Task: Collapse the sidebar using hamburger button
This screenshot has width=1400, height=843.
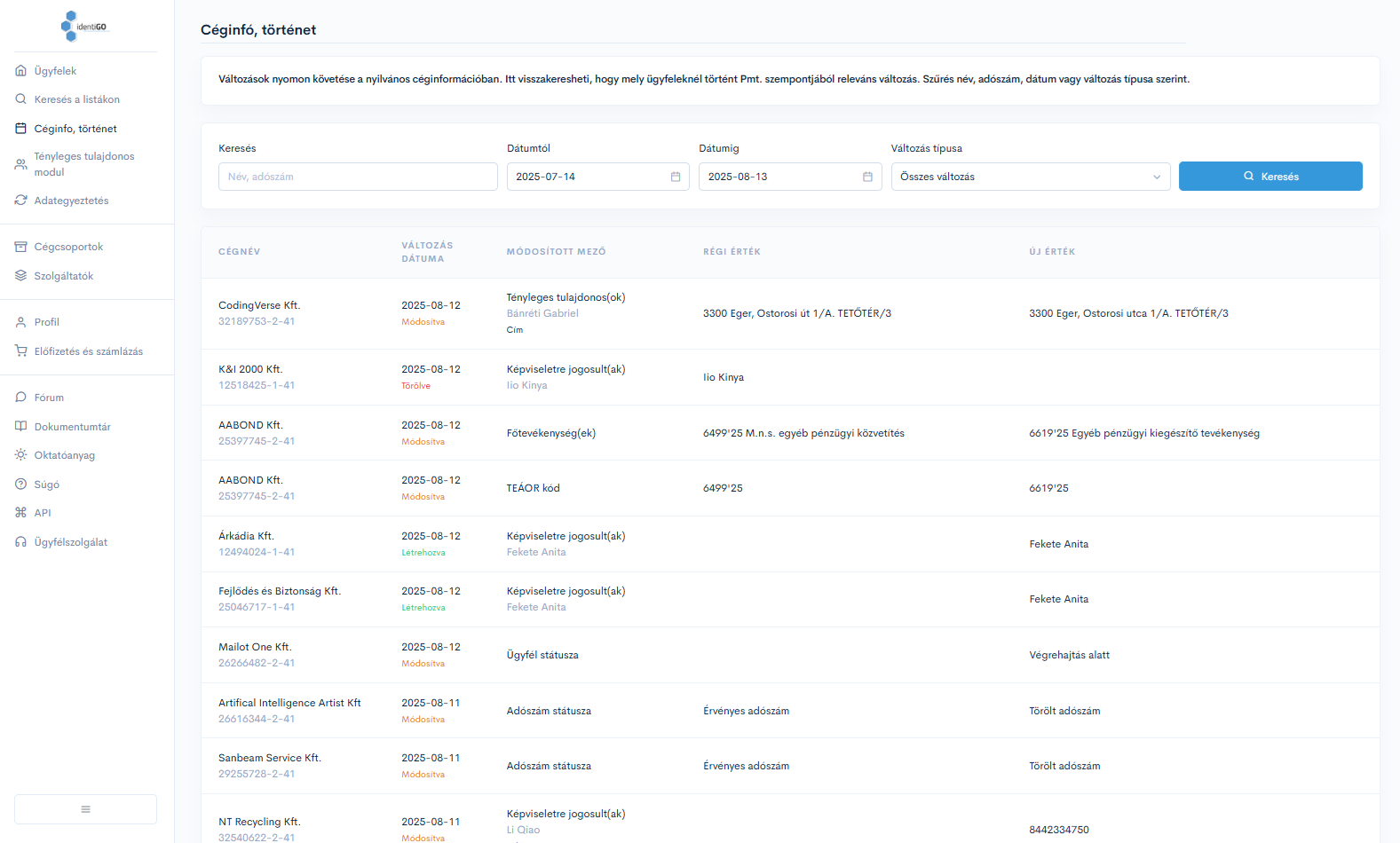Action: tap(85, 809)
